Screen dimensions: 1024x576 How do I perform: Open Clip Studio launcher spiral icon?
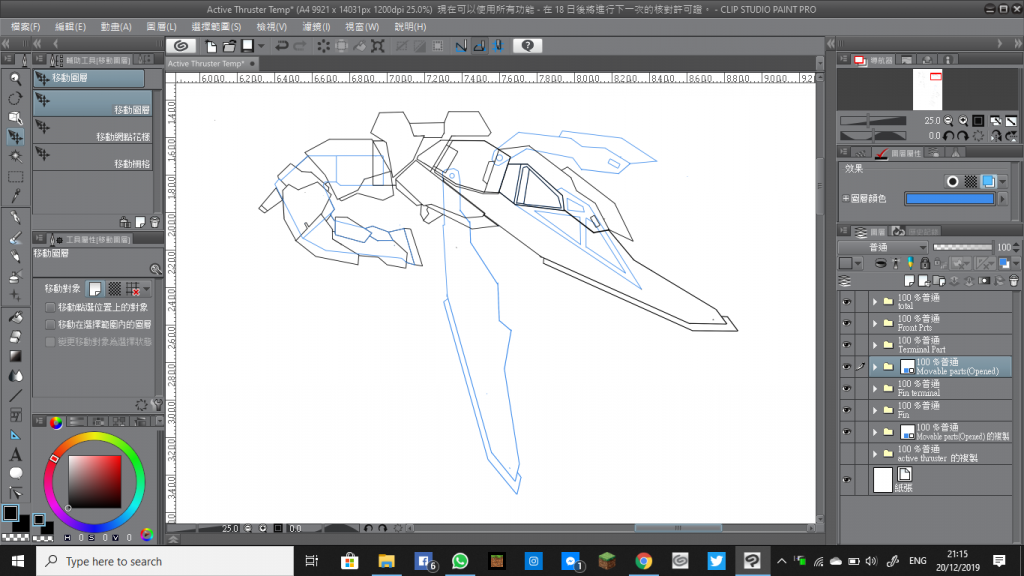[180, 46]
